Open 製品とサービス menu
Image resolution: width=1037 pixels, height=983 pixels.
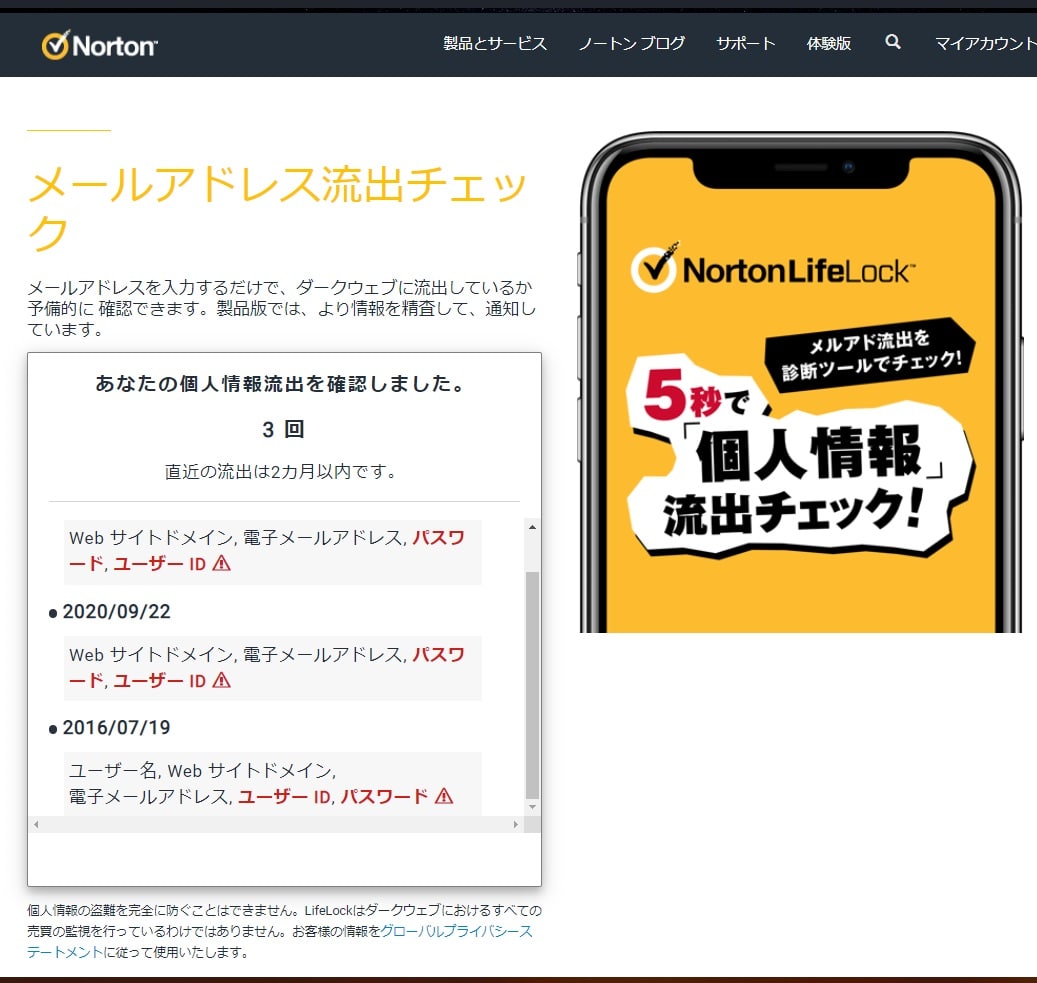pyautogui.click(x=495, y=44)
